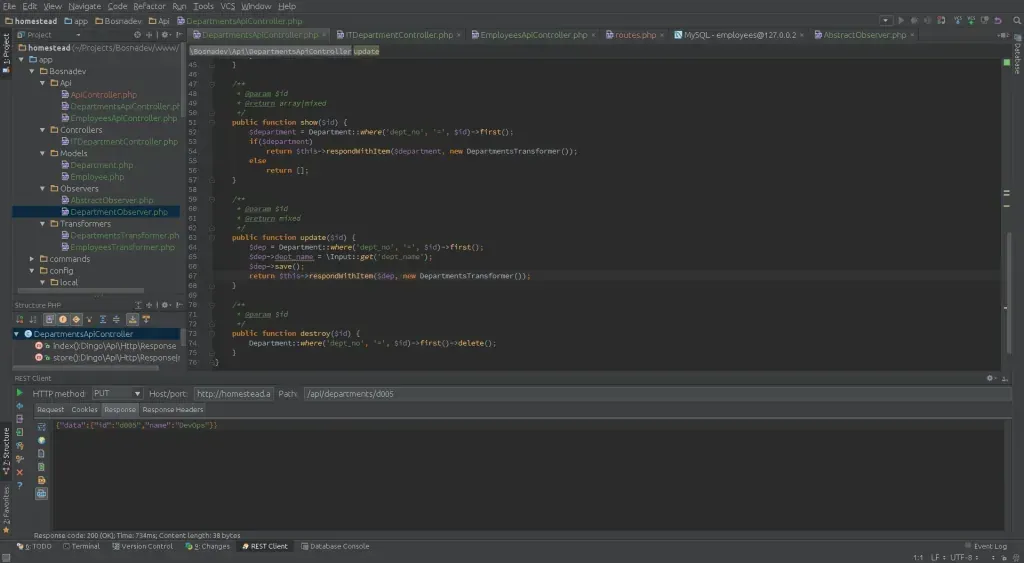Image resolution: width=1024 pixels, height=563 pixels.
Task: Open HTTP method PUT dropdown
Action: (x=117, y=393)
